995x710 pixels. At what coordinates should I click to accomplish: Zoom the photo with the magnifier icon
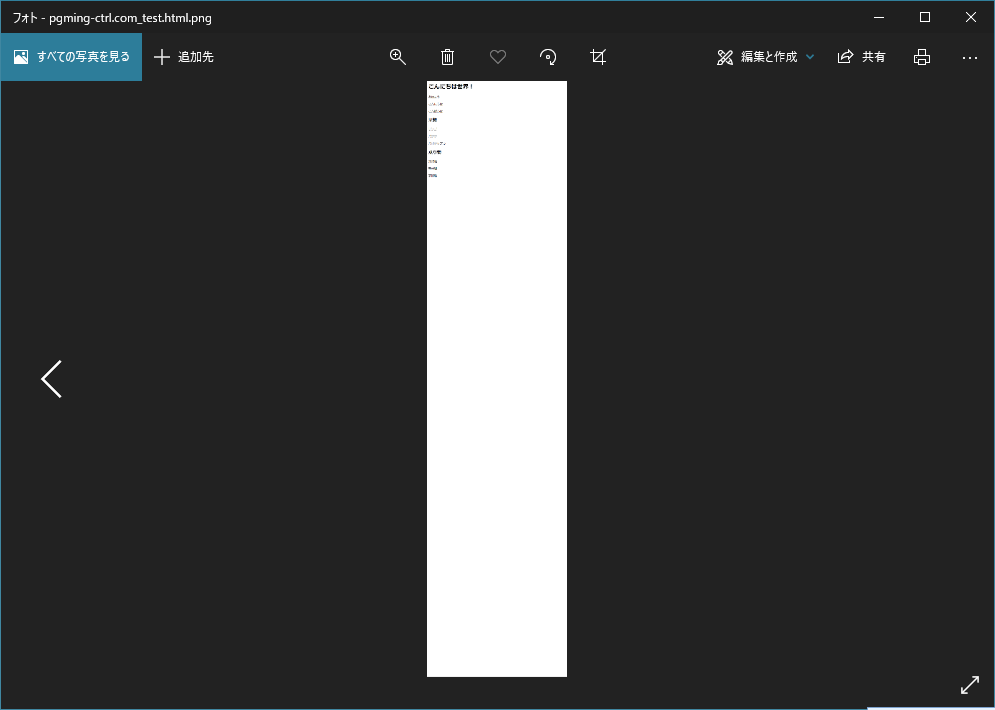tap(398, 57)
